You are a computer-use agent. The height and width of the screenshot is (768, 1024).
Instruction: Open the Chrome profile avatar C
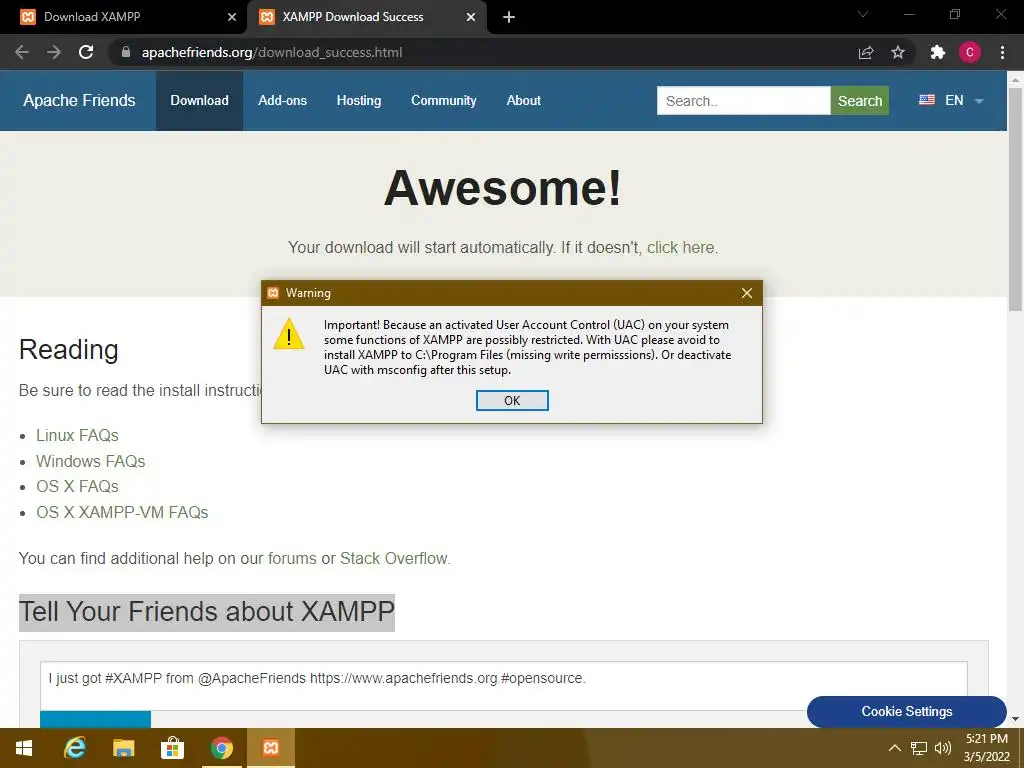tap(970, 52)
